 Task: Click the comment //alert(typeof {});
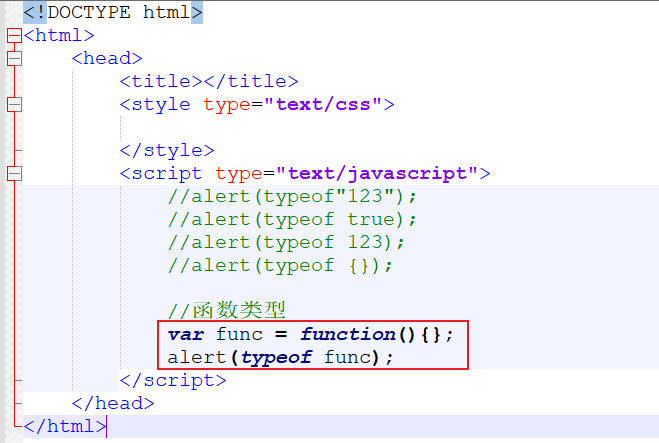[280, 266]
